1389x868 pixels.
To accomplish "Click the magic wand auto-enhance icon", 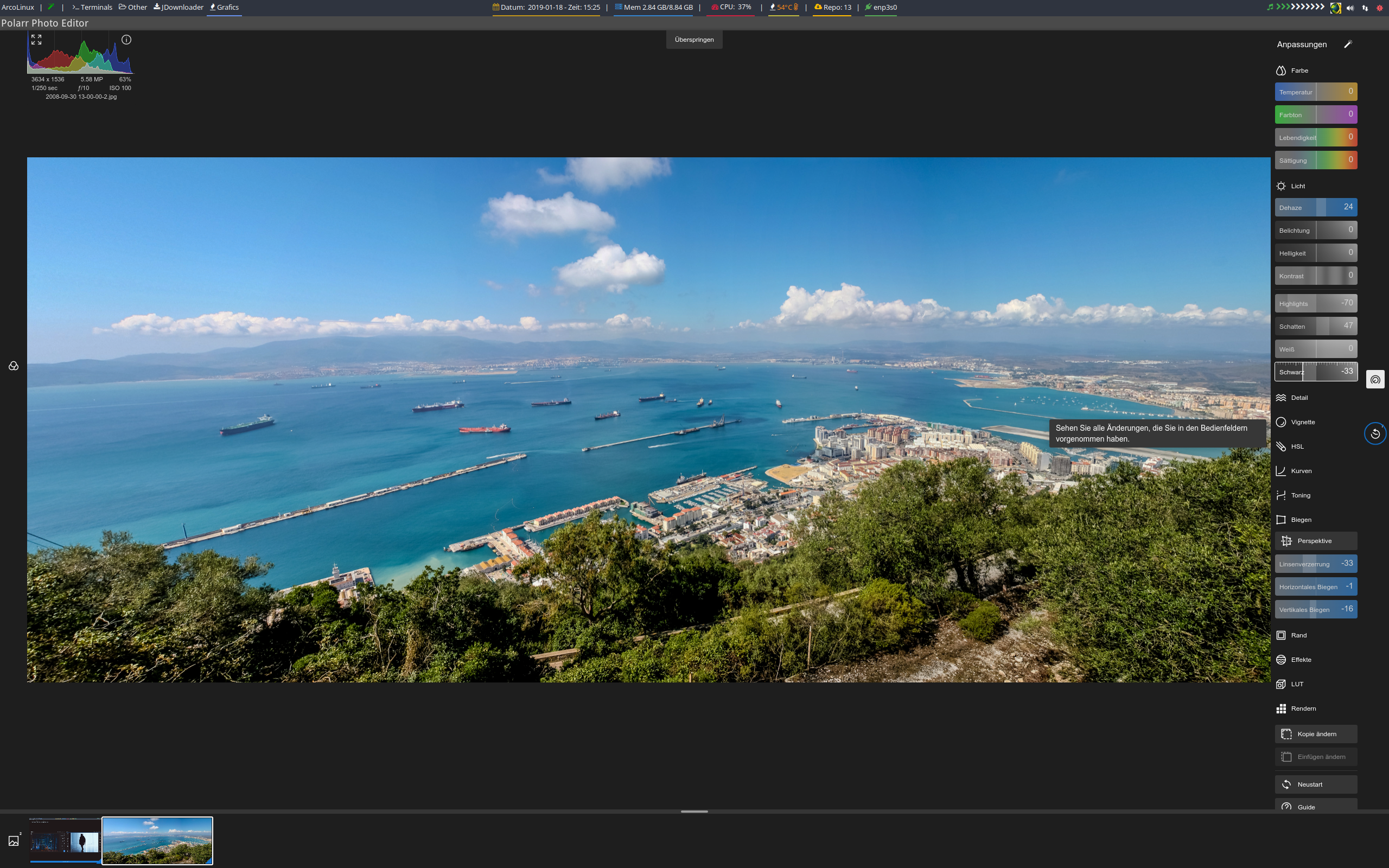I will point(1348,44).
